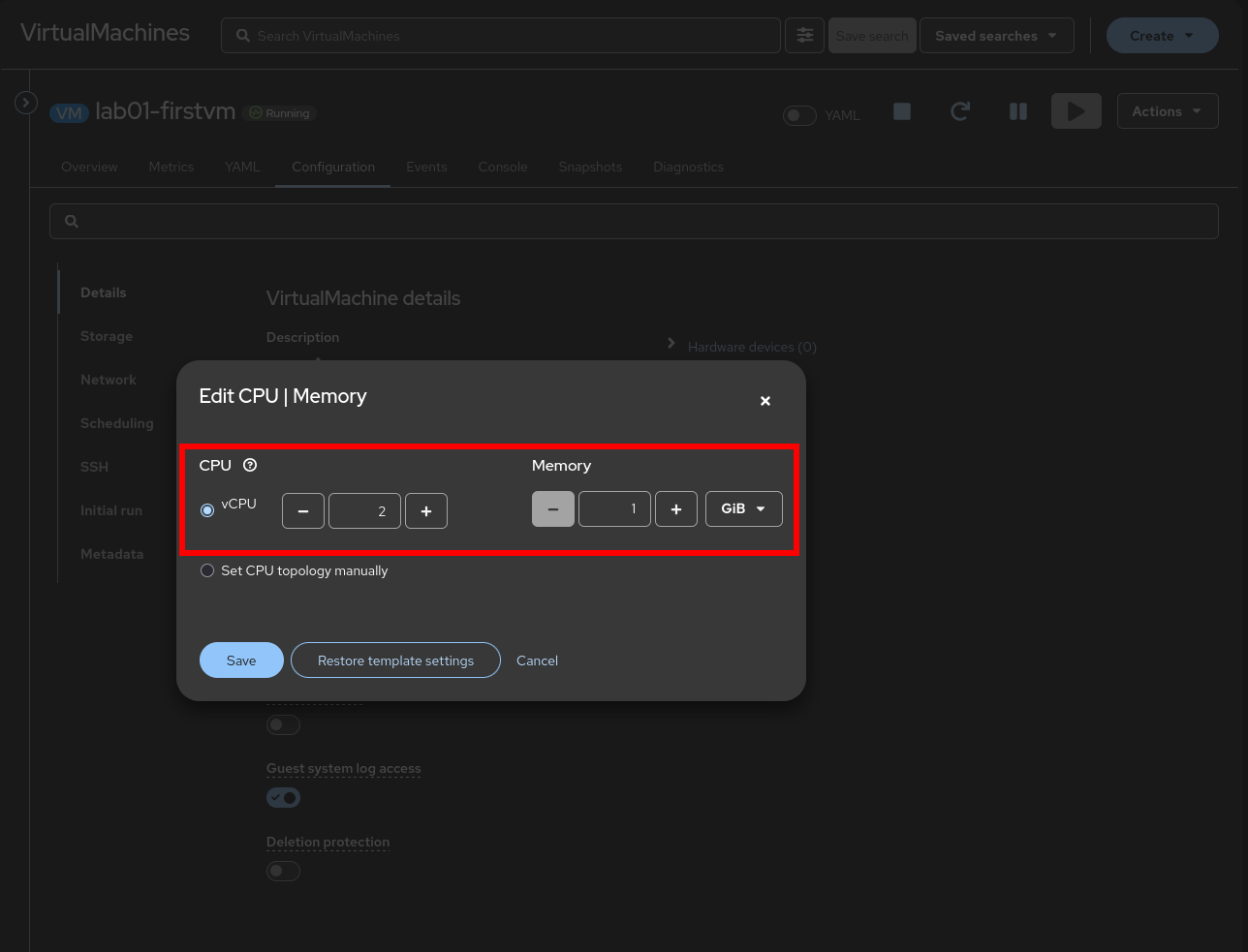
Task: Click the memory value input field
Action: pyautogui.click(x=614, y=508)
